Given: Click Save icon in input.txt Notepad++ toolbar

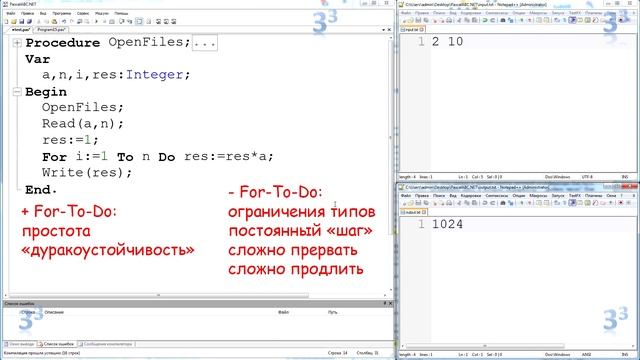Looking at the screenshot, I should pos(418,20).
